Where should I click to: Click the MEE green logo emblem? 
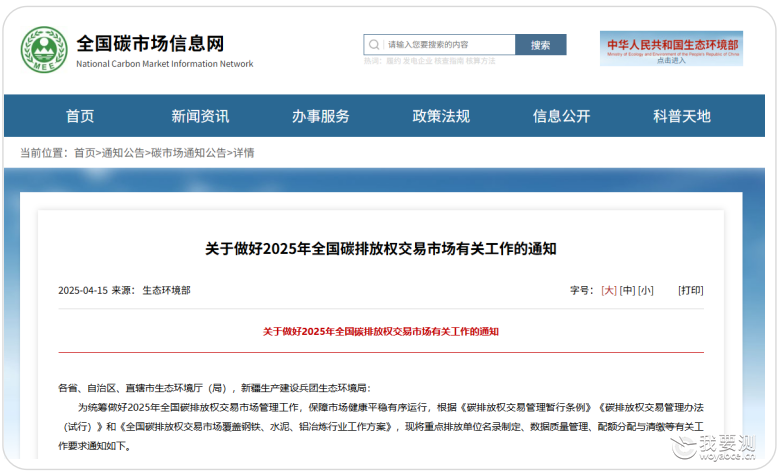click(x=44, y=49)
